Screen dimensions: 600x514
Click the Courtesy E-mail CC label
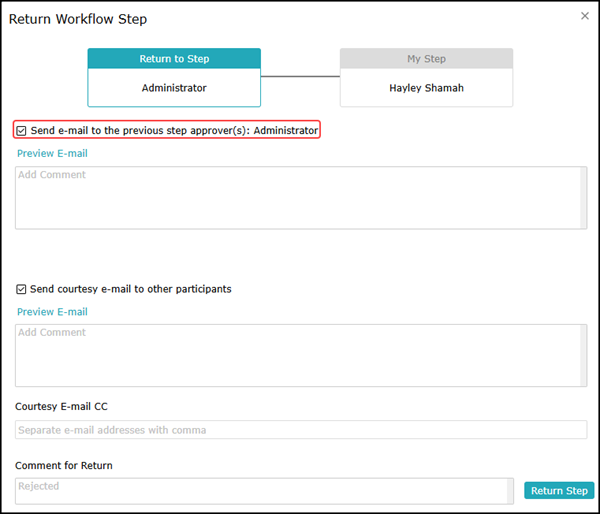click(61, 406)
